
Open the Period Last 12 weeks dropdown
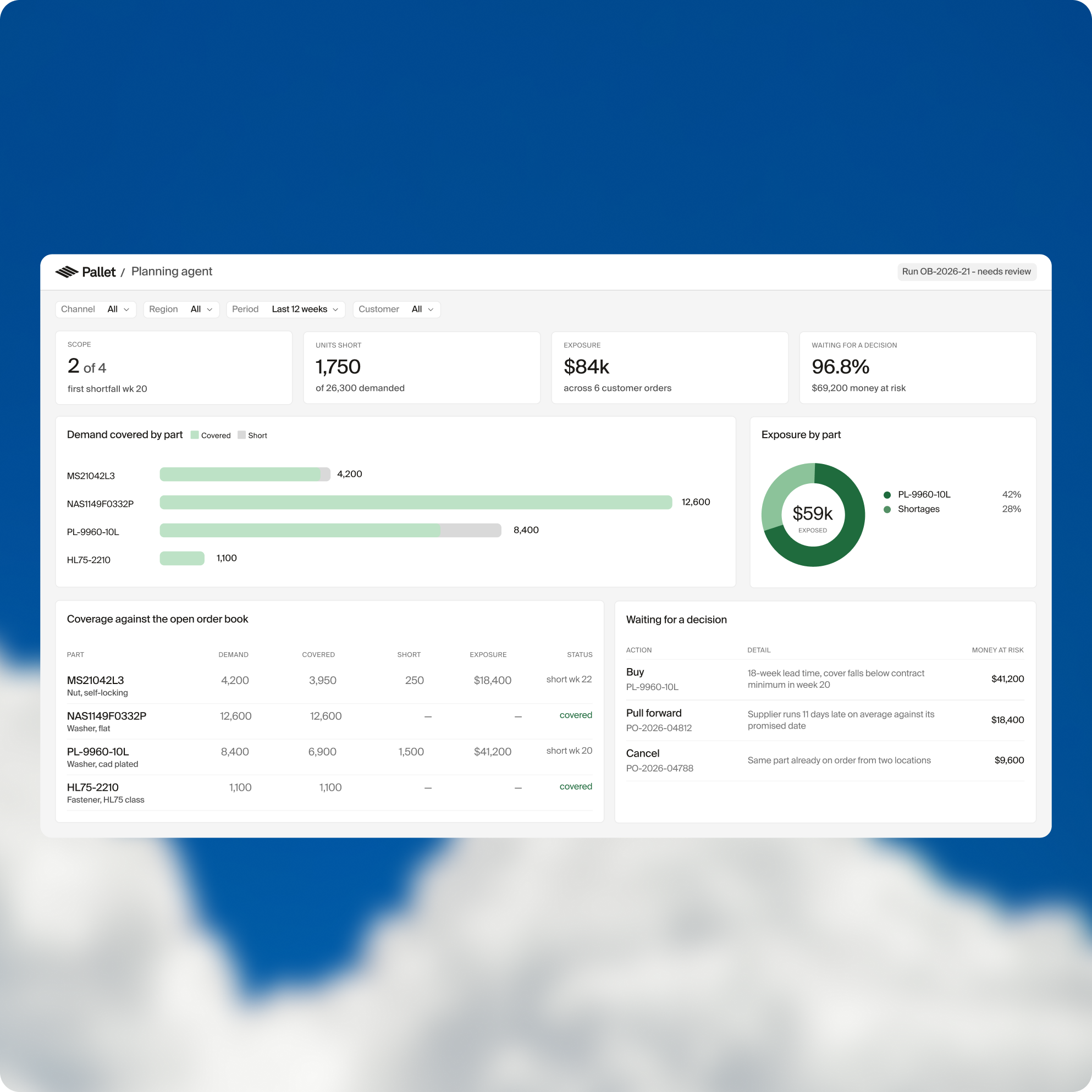[x=286, y=309]
